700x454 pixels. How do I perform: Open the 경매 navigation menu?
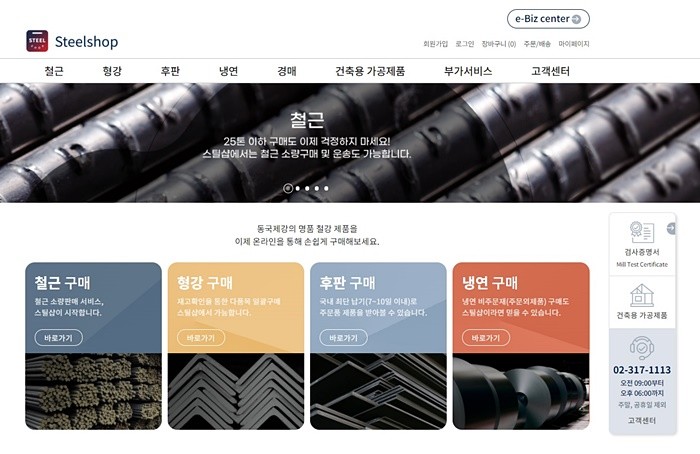[286, 71]
